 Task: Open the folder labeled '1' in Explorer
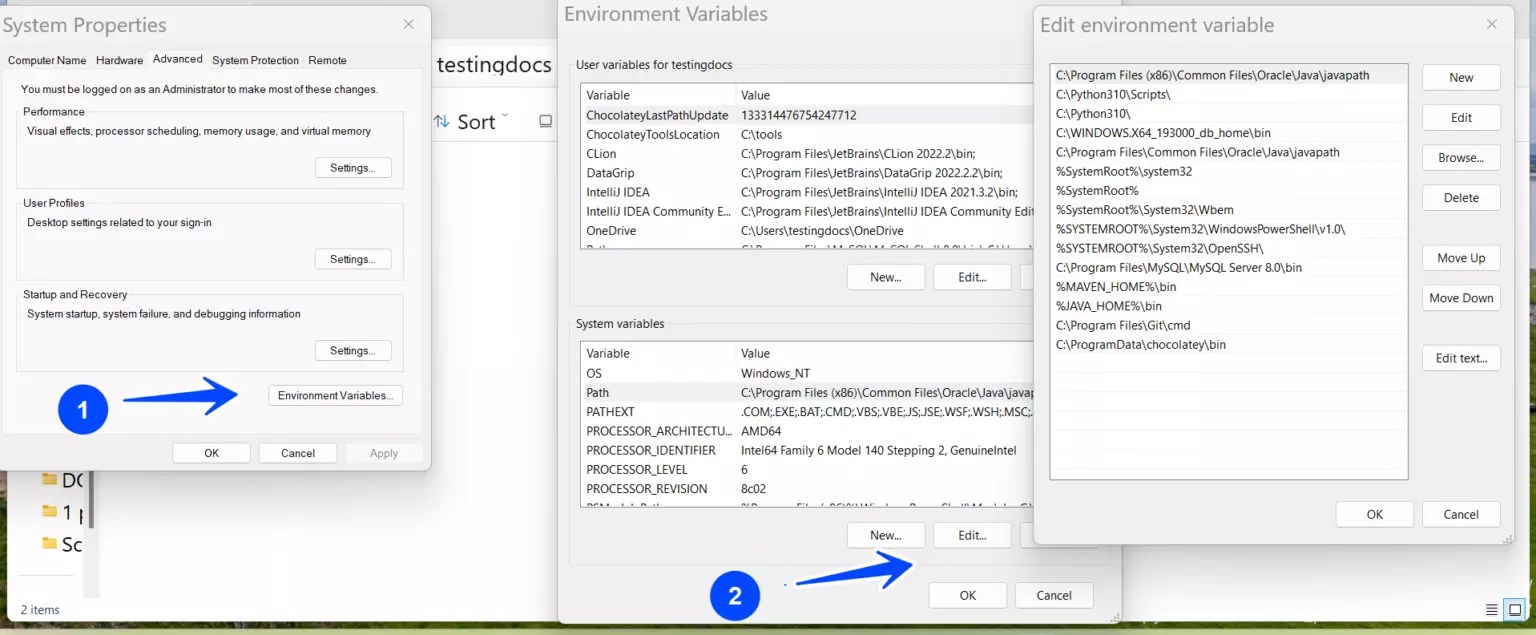62,512
